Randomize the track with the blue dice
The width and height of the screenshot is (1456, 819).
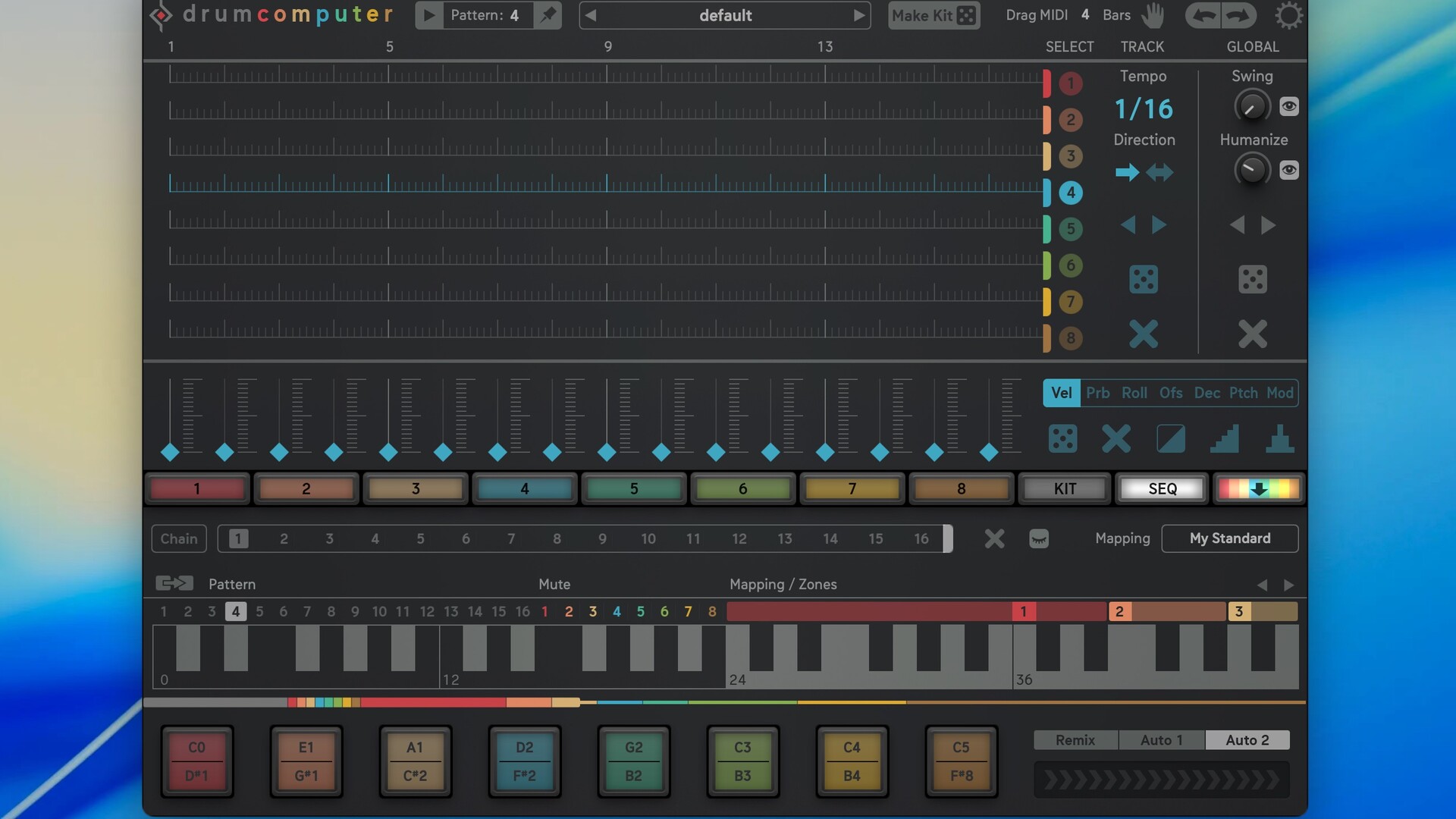[1144, 279]
